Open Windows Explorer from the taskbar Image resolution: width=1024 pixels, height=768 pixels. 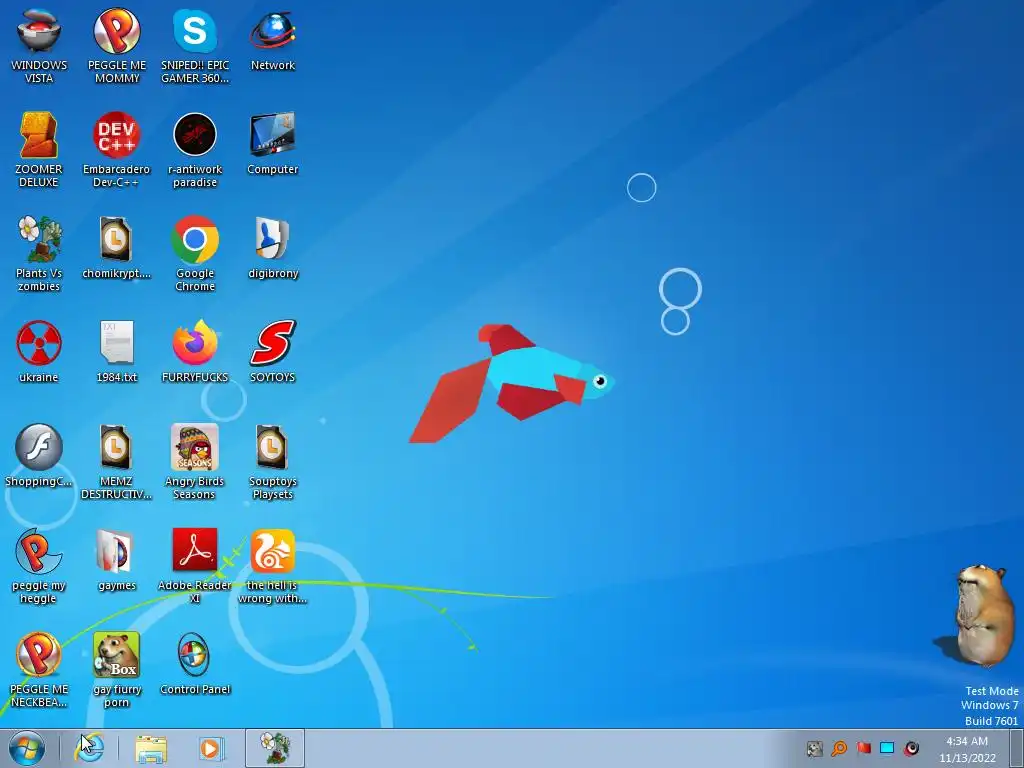pos(151,749)
